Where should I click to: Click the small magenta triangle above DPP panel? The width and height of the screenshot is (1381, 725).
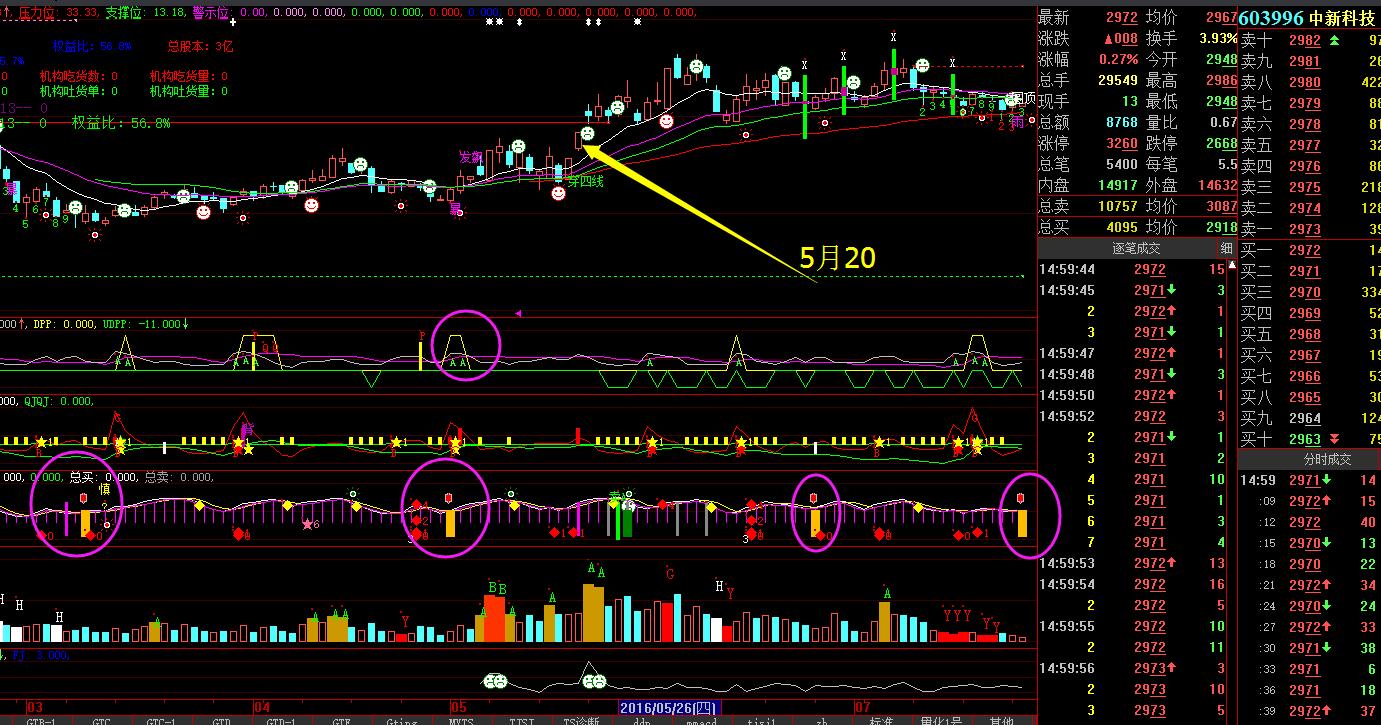click(518, 313)
